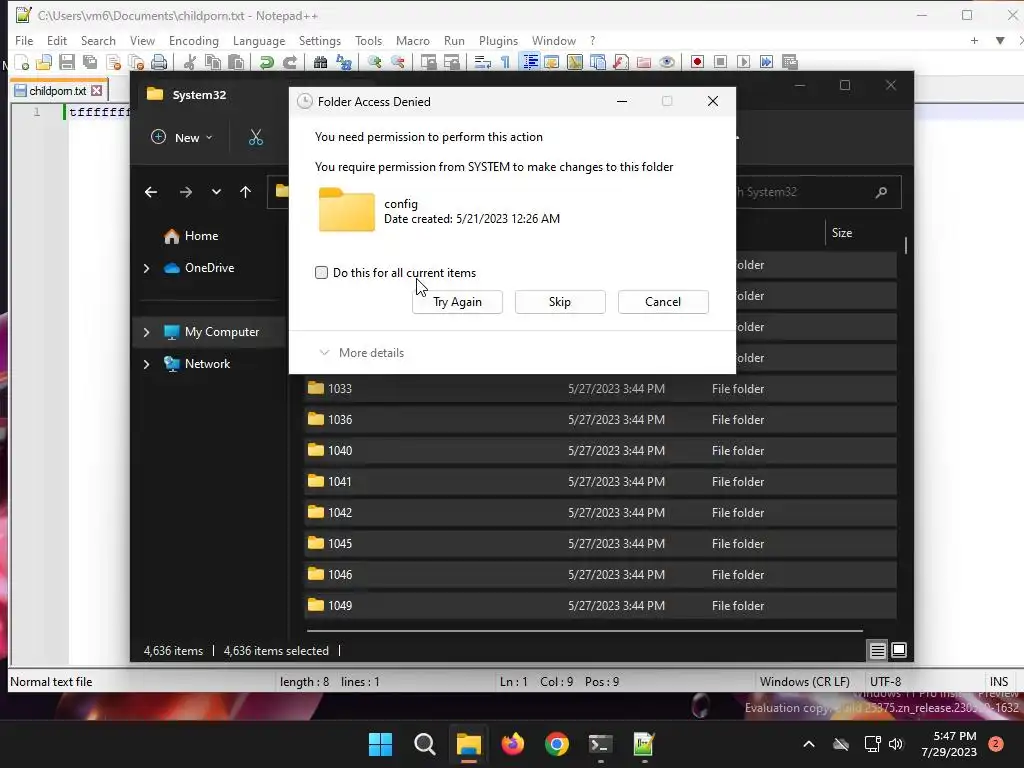1024x768 pixels.
Task: Click the Skip button
Action: 560,302
